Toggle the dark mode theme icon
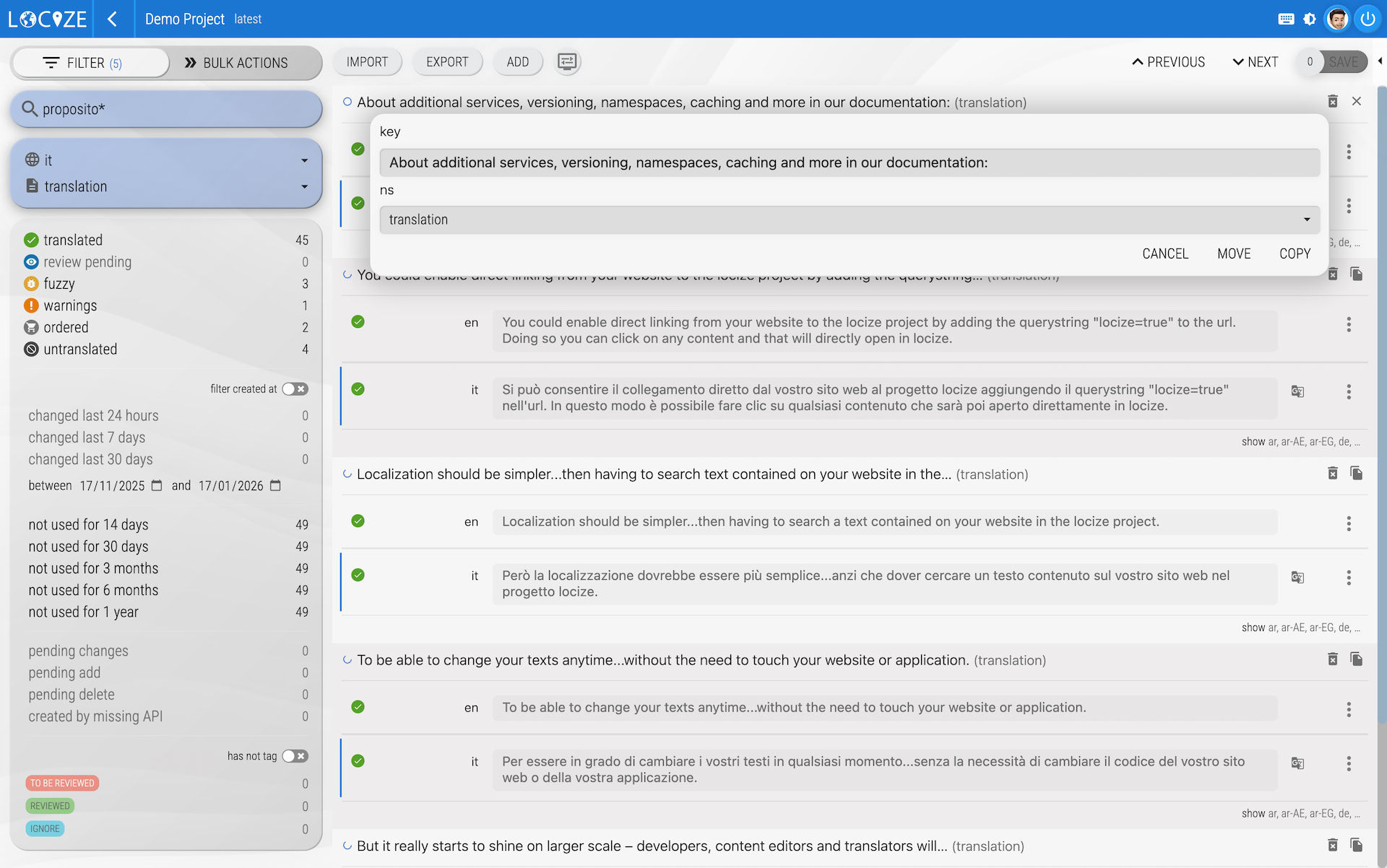The width and height of the screenshot is (1387, 868). (x=1310, y=19)
